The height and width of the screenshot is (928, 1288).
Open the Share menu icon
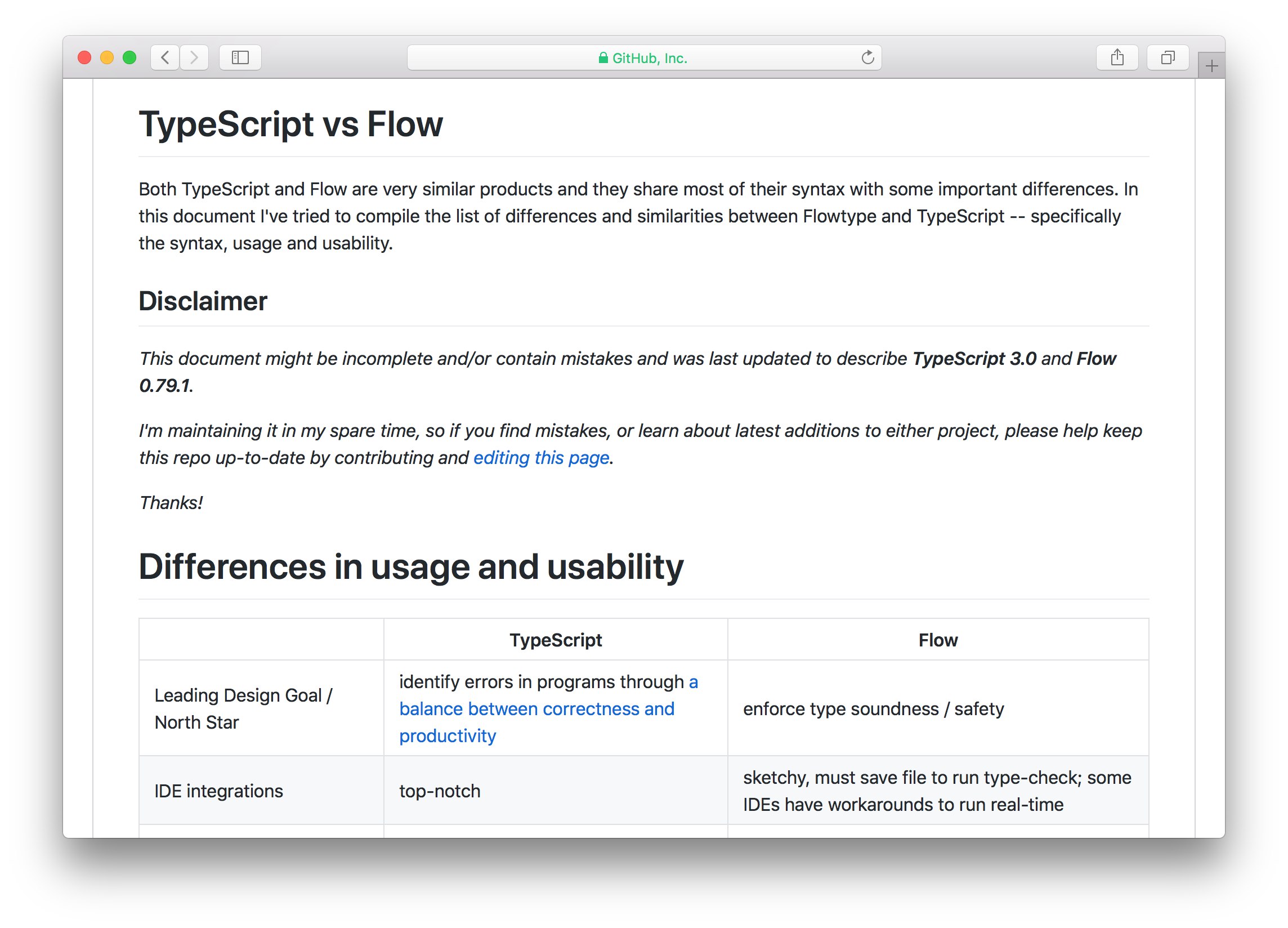point(1117,57)
